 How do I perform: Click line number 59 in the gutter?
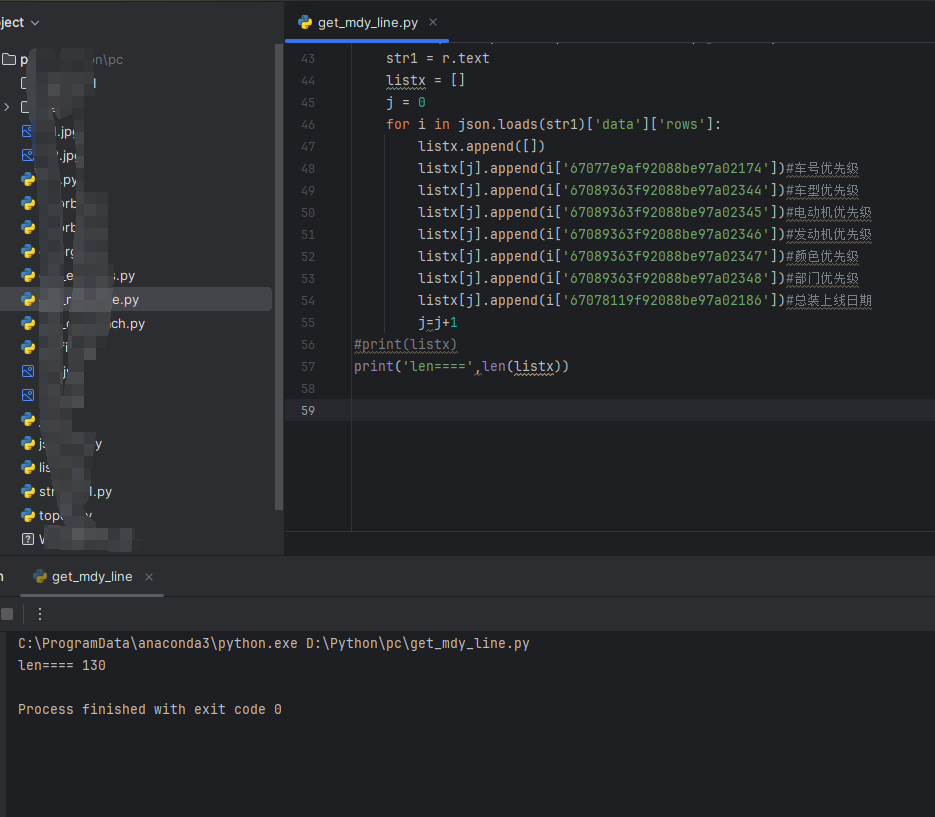pyautogui.click(x=308, y=410)
